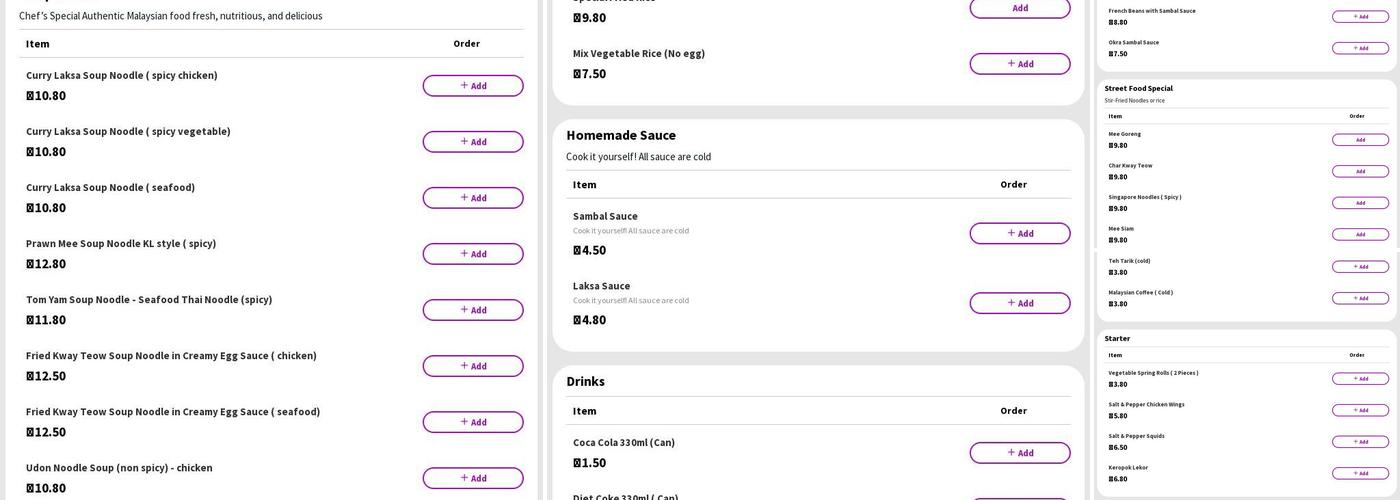
Task: Add Coca Cola 330ml can to order
Action: (1019, 453)
